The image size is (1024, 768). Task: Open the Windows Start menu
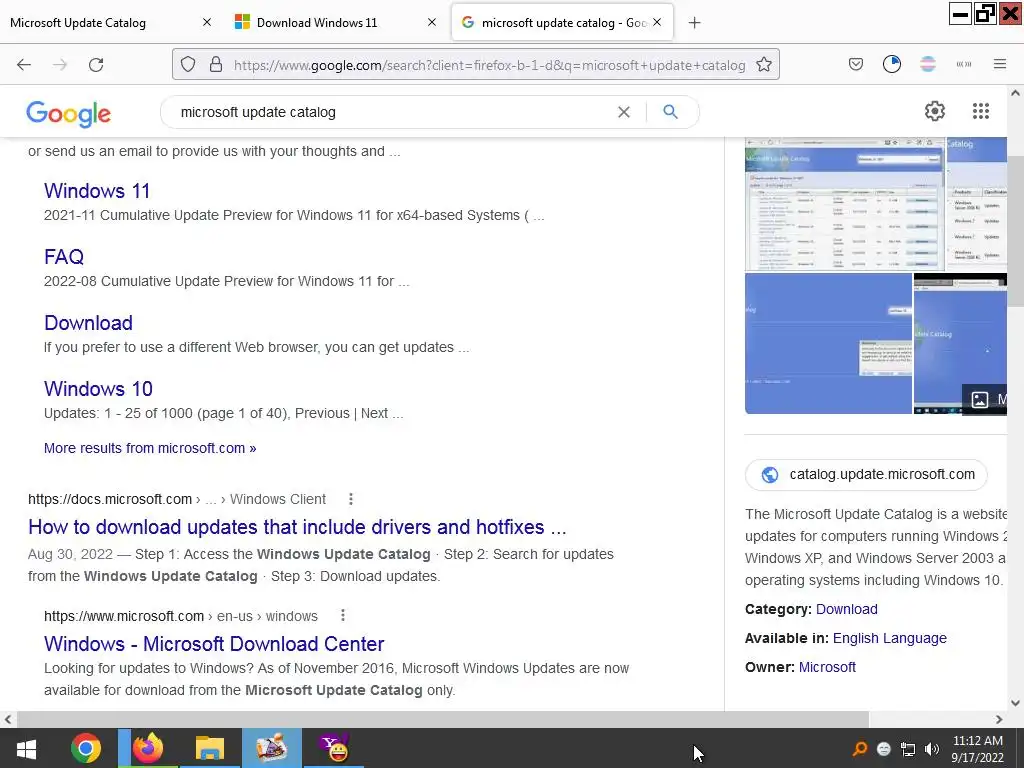click(x=26, y=748)
